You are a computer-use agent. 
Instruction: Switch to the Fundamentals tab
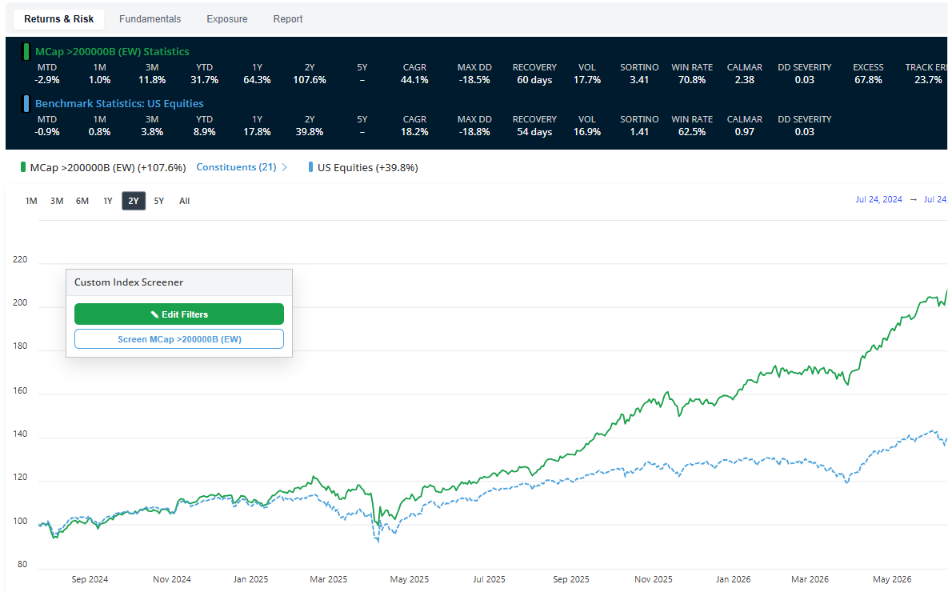(x=150, y=19)
